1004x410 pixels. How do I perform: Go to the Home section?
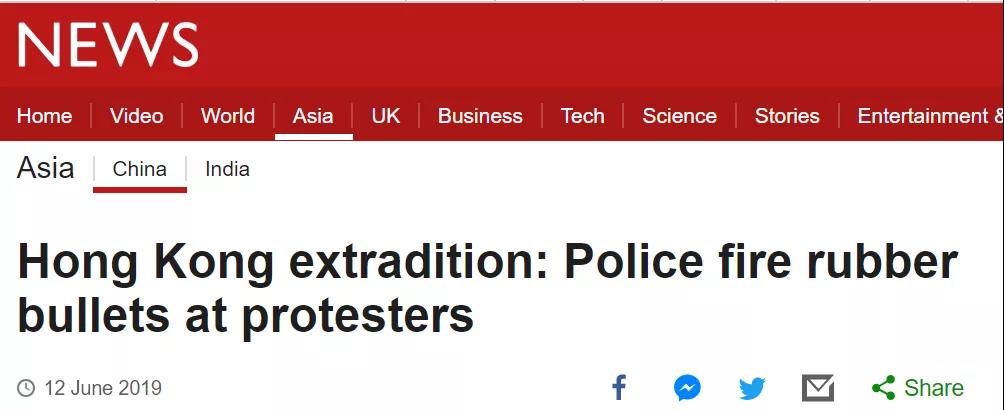44,116
